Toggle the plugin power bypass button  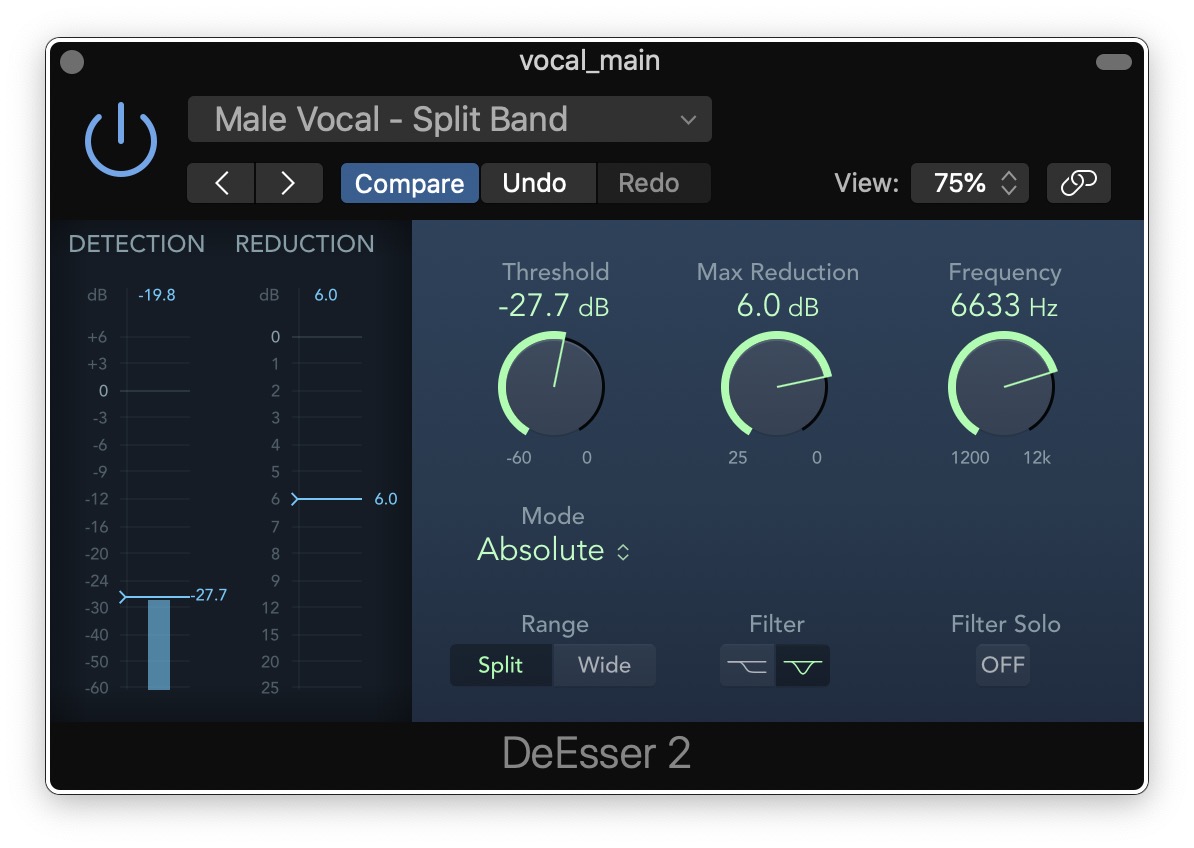click(x=120, y=142)
